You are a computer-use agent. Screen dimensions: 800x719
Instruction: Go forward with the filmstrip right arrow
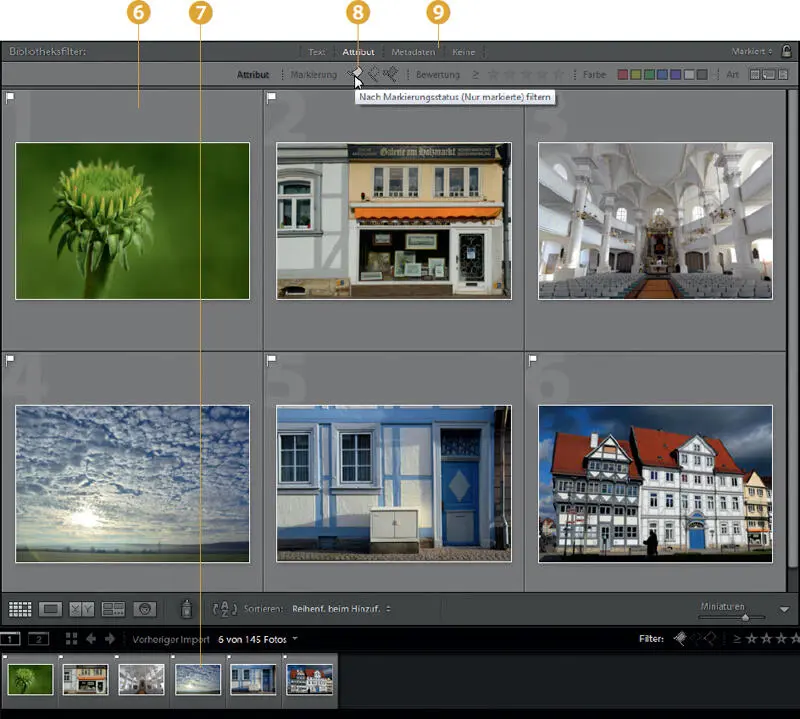pos(110,639)
